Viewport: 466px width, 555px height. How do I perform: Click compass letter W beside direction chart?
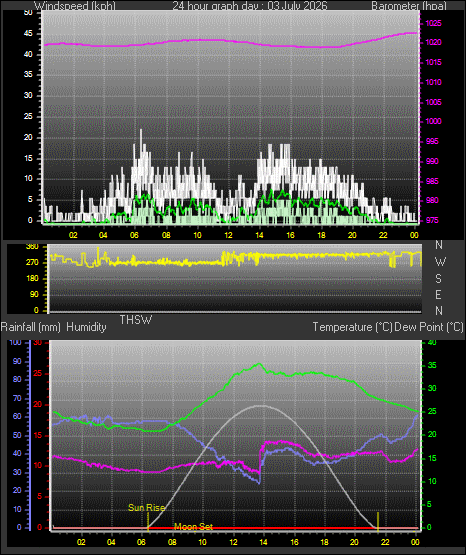coord(440,262)
